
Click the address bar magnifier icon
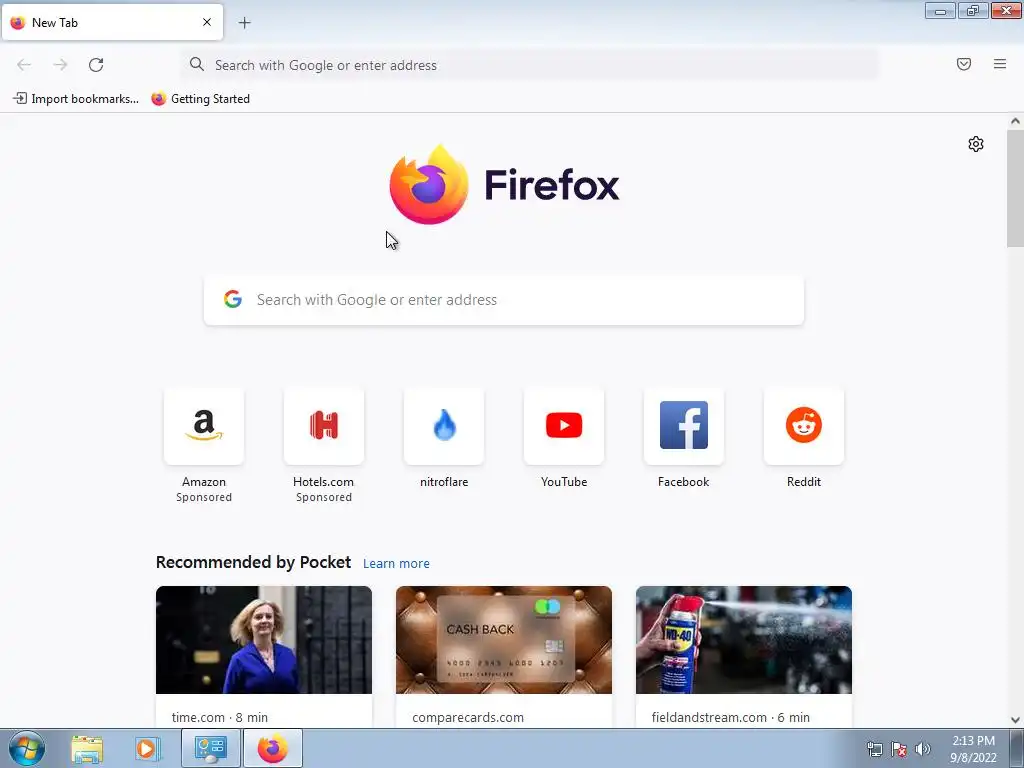coord(197,64)
